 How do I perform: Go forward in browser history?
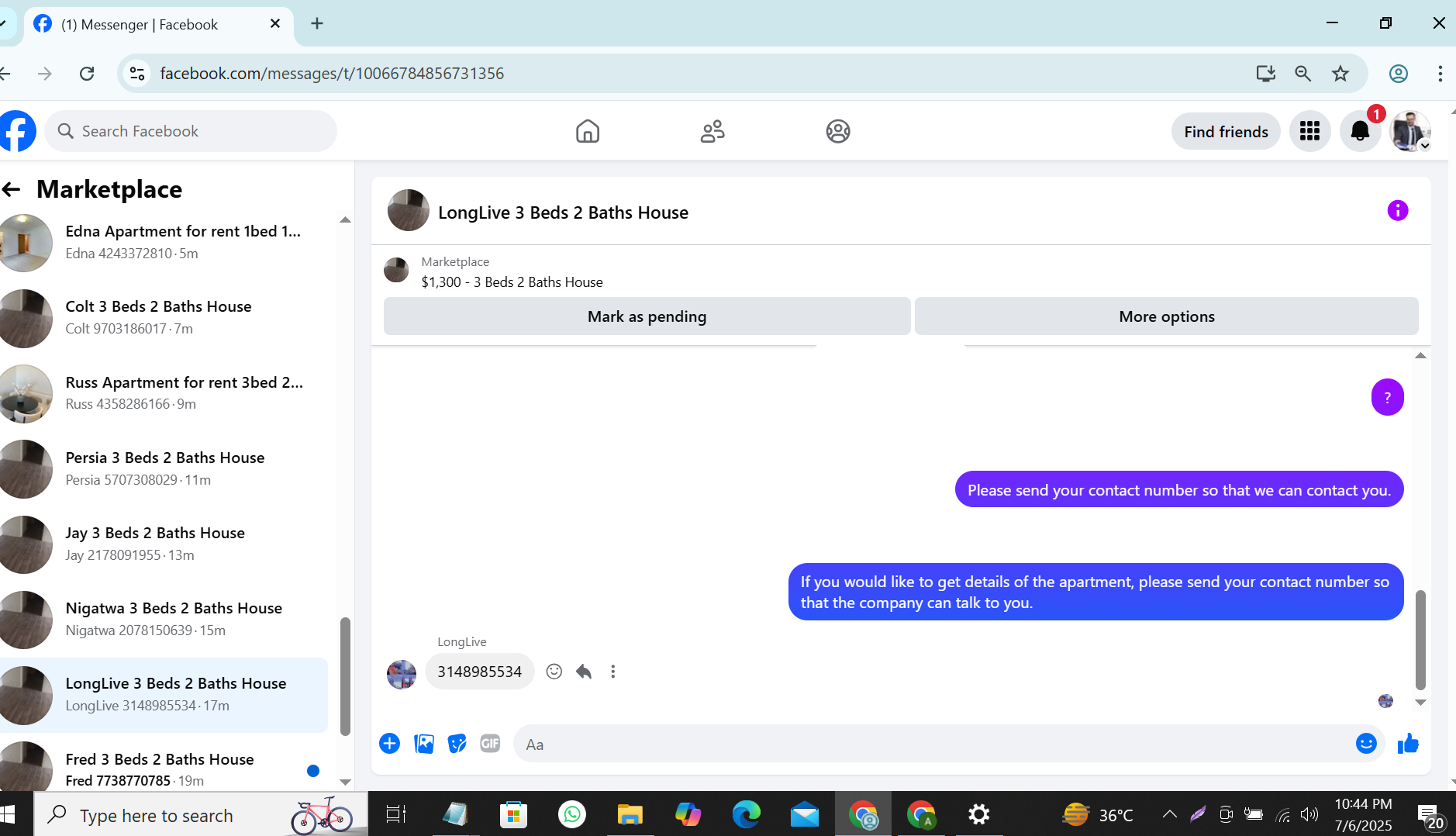(45, 74)
